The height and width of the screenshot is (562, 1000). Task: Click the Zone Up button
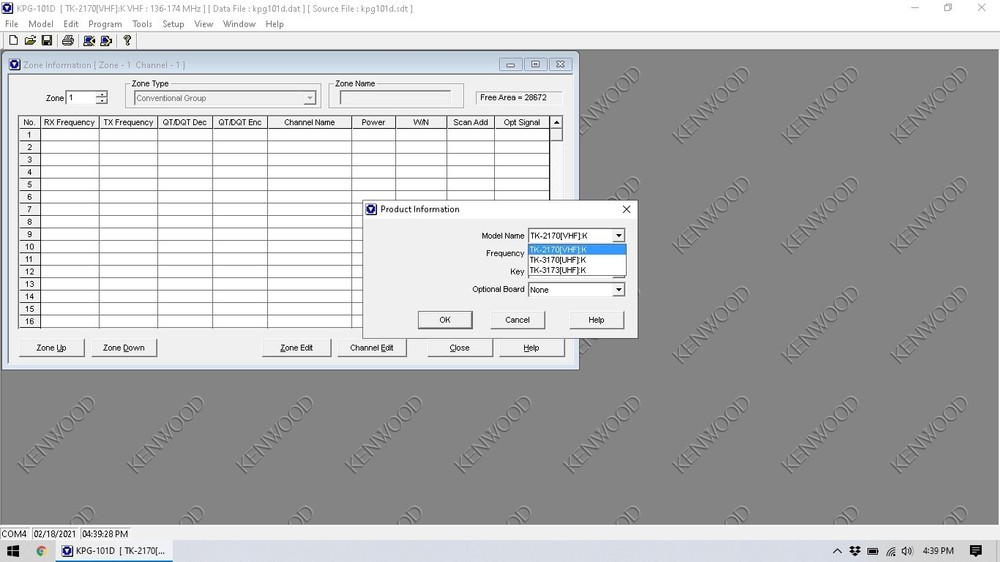coord(51,348)
